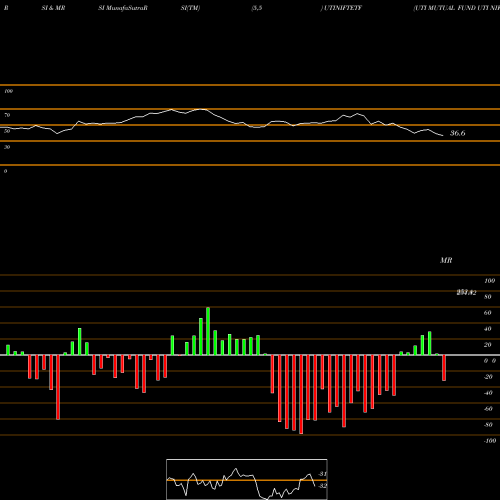
Task: Click the MR axis label -60
Action: 488,409
